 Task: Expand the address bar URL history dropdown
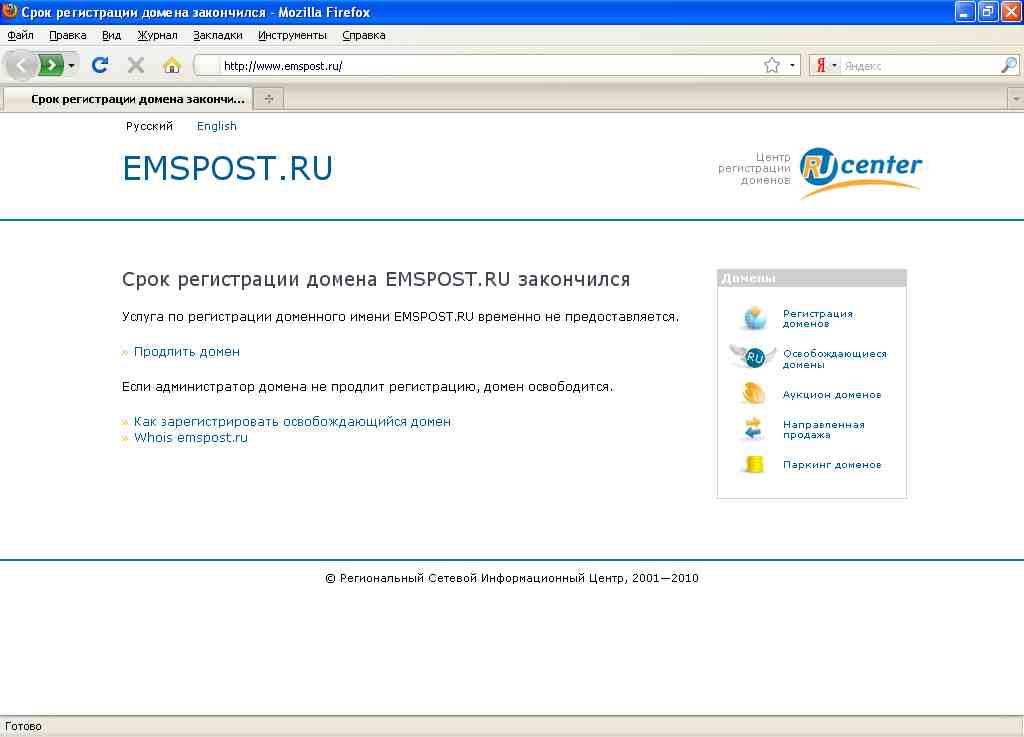tap(793, 65)
